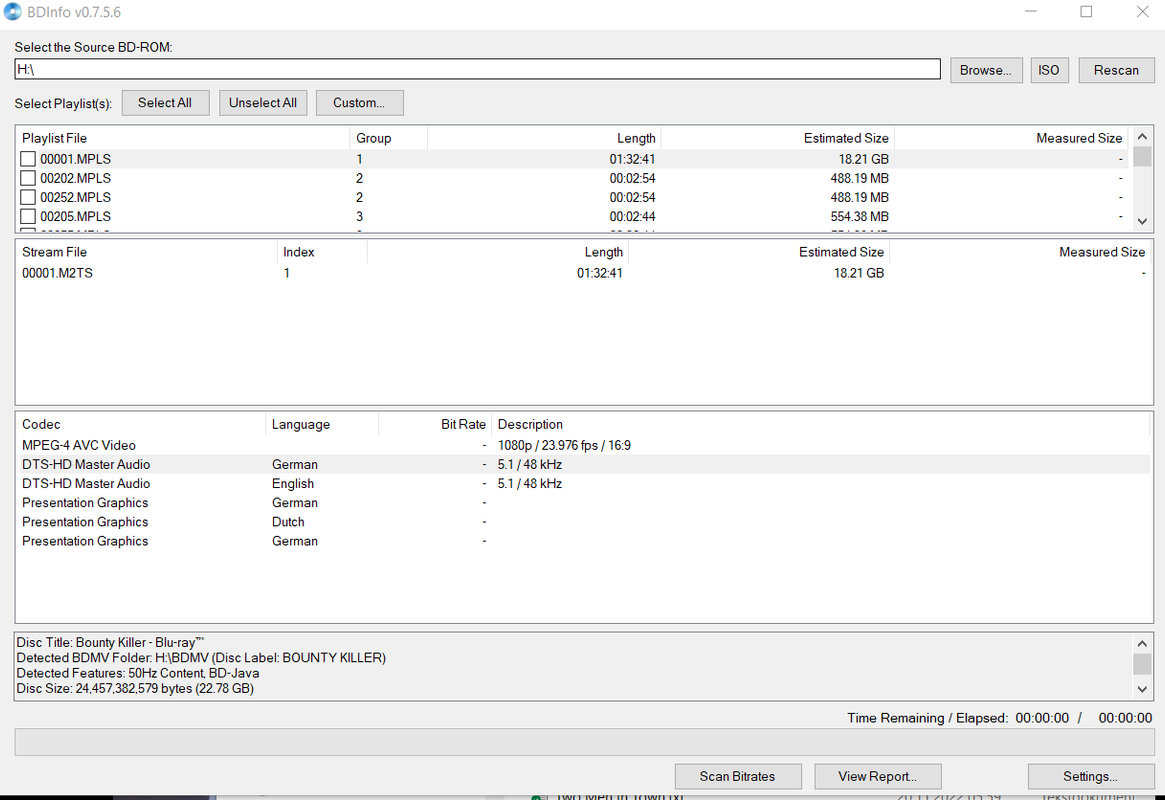Click Select All playlists button
1165x800 pixels.
tap(165, 103)
